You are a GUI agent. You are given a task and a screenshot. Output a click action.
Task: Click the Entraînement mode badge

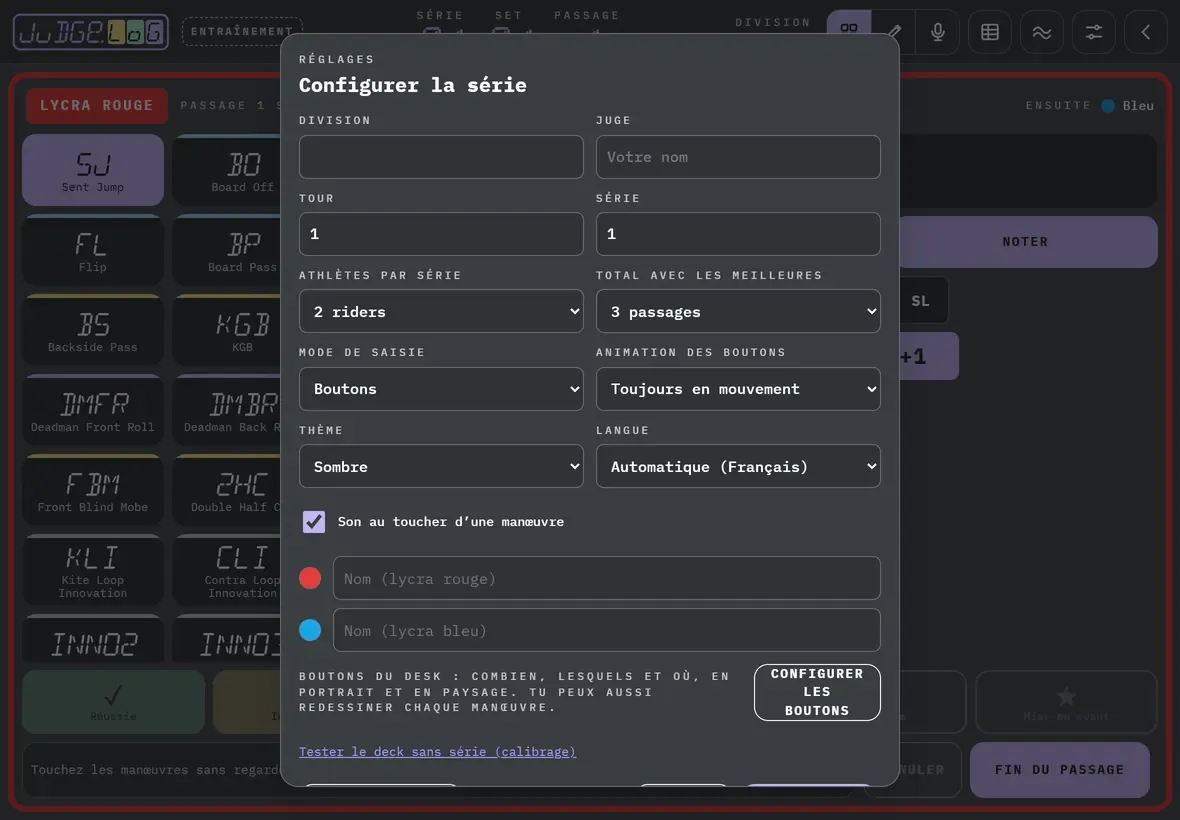click(242, 32)
